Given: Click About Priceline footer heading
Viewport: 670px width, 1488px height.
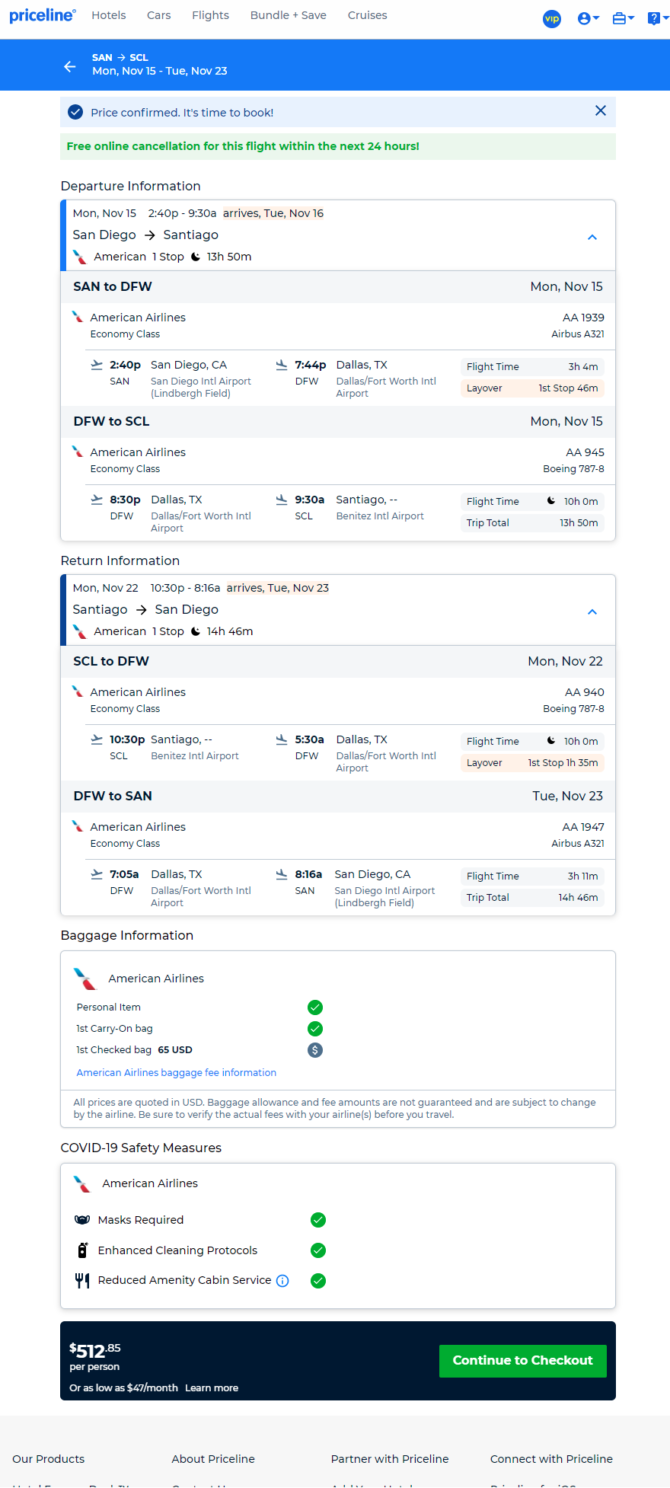Looking at the screenshot, I should point(213,1459).
